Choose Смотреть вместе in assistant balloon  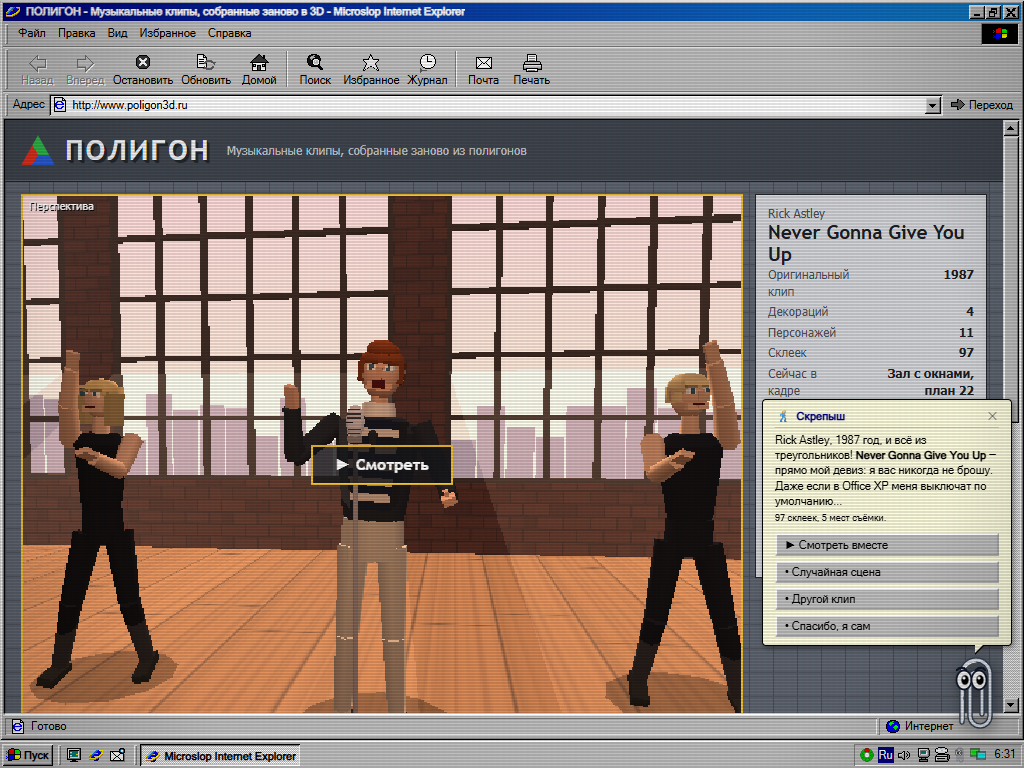click(887, 545)
